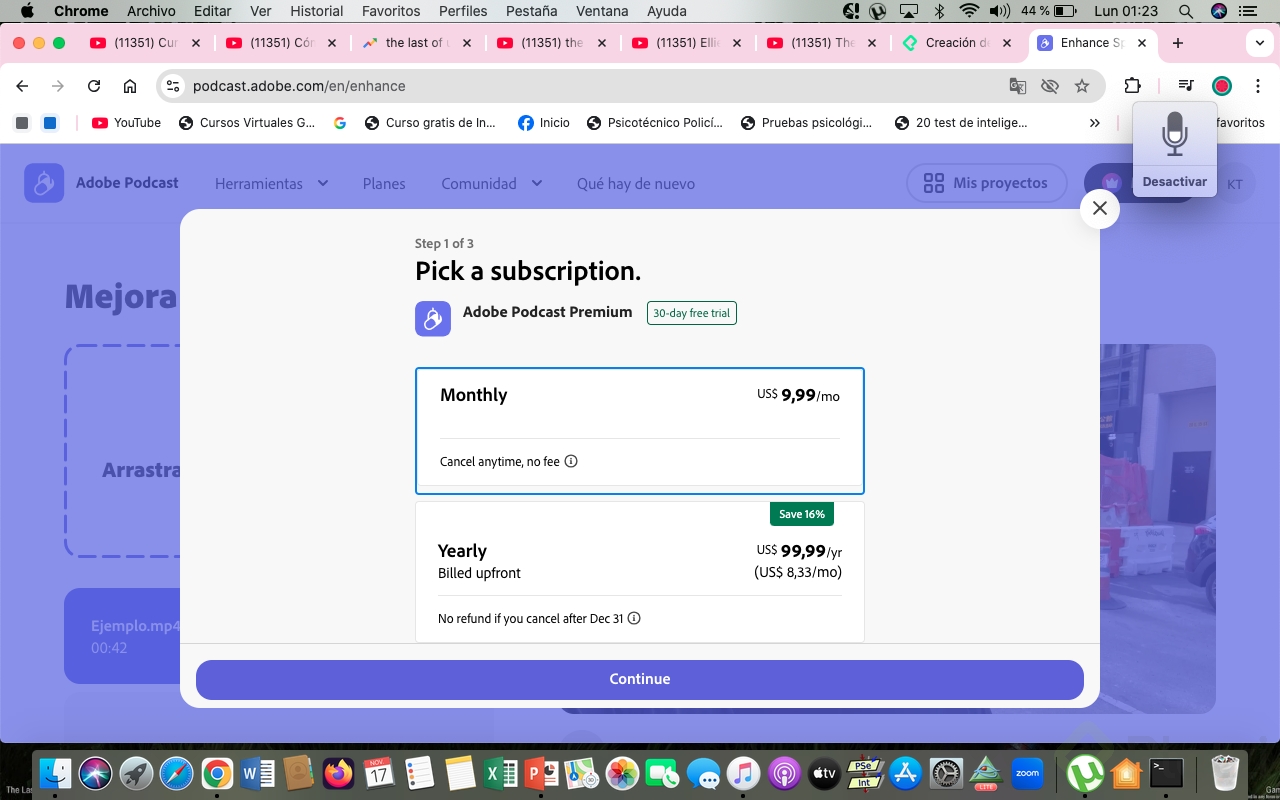Viewport: 1280px width, 800px height.
Task: Open Wi-Fi status in the menu bar
Action: tap(968, 11)
